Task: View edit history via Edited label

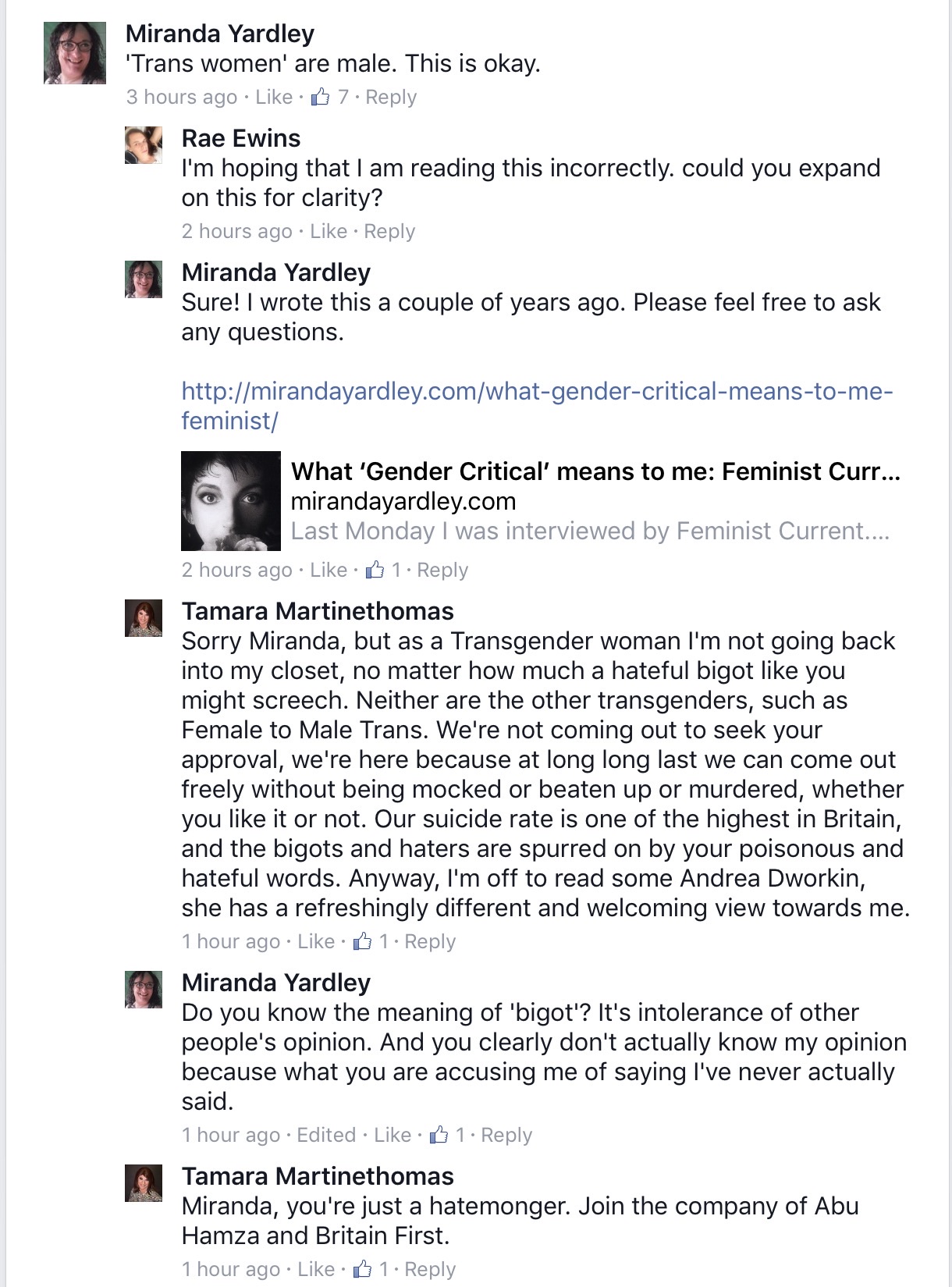Action: [326, 1134]
